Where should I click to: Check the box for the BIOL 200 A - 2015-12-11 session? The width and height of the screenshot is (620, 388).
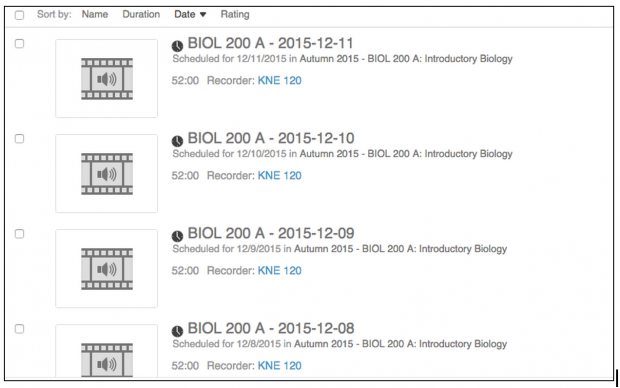point(19,44)
